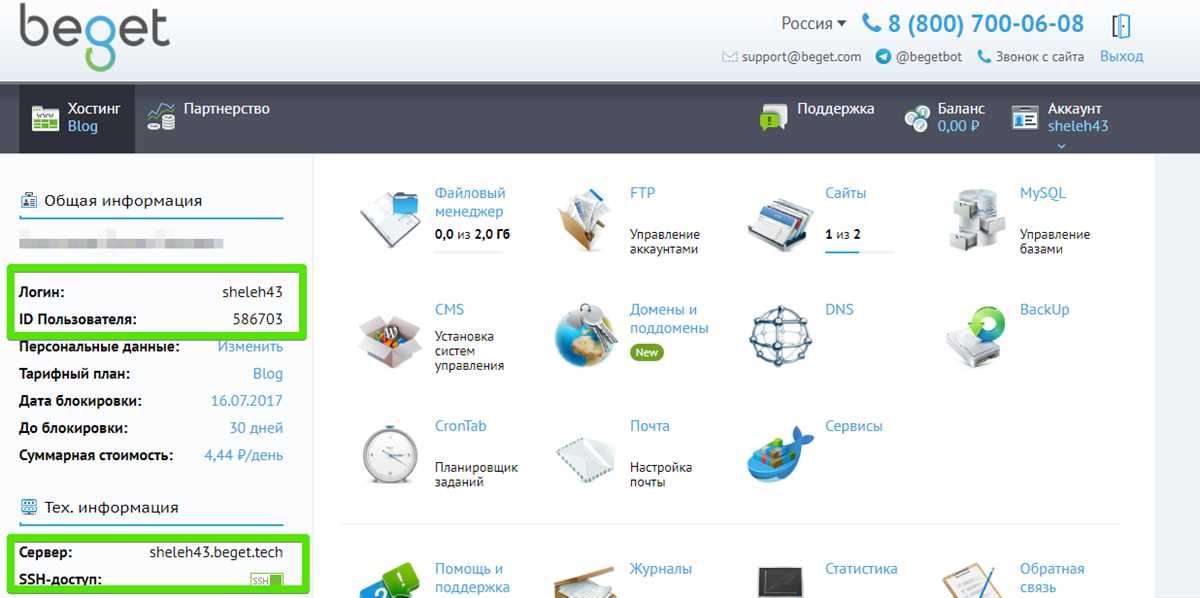
Task: Open the Domains and subdomains globe icon
Action: tap(586, 336)
